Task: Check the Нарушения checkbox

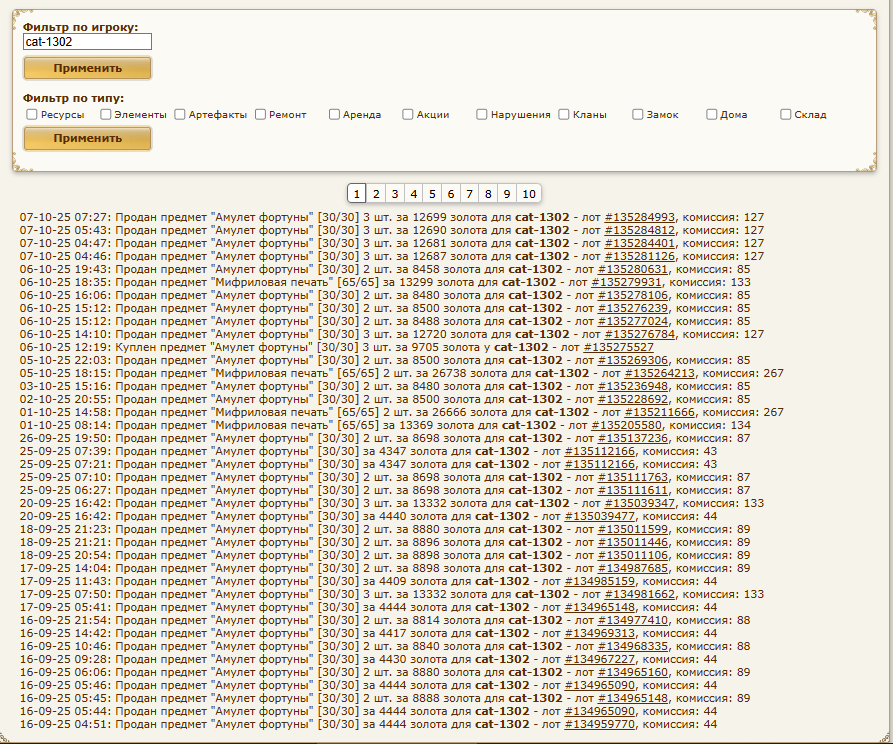Action: (x=482, y=115)
